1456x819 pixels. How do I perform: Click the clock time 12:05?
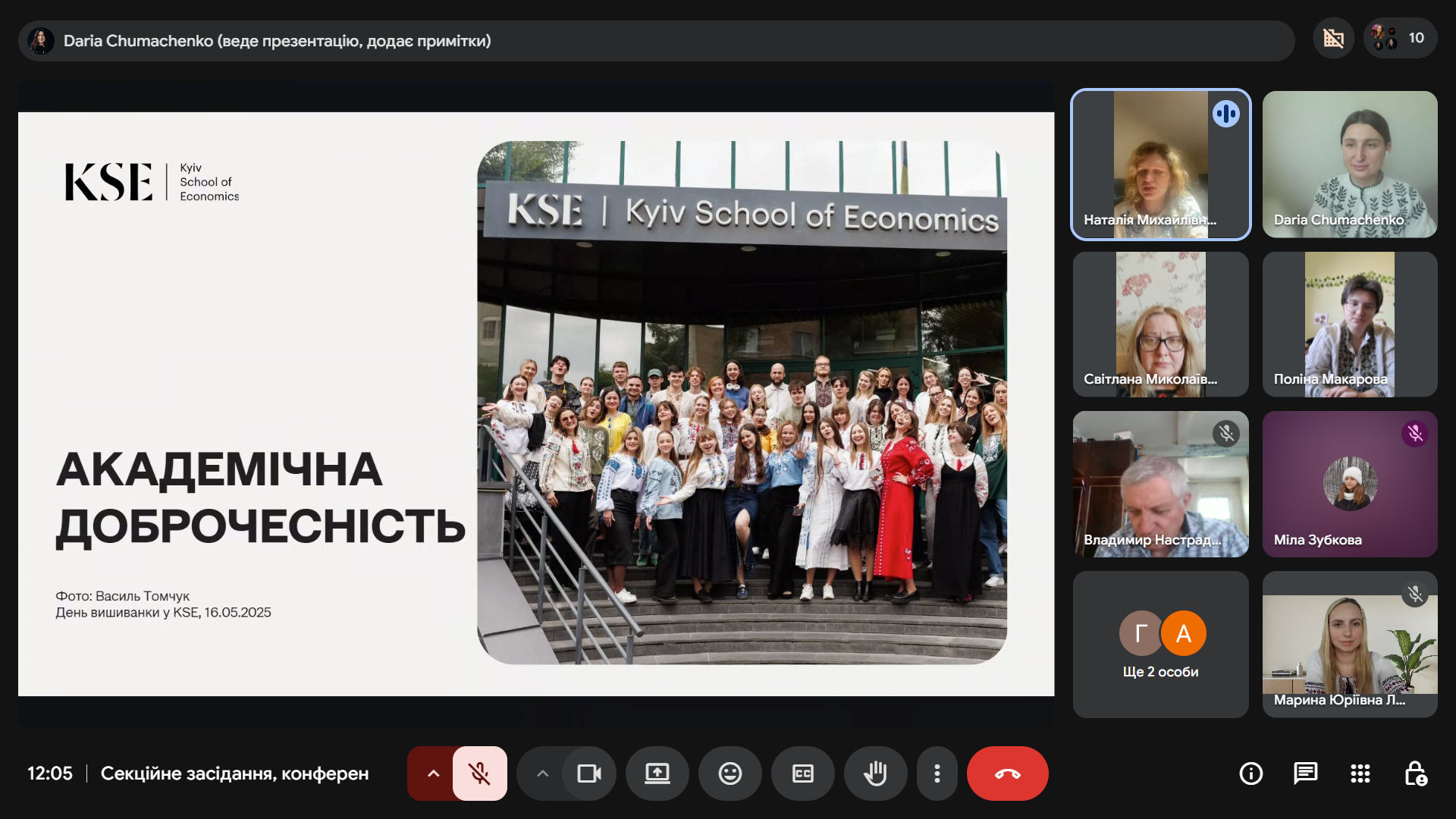click(x=50, y=773)
